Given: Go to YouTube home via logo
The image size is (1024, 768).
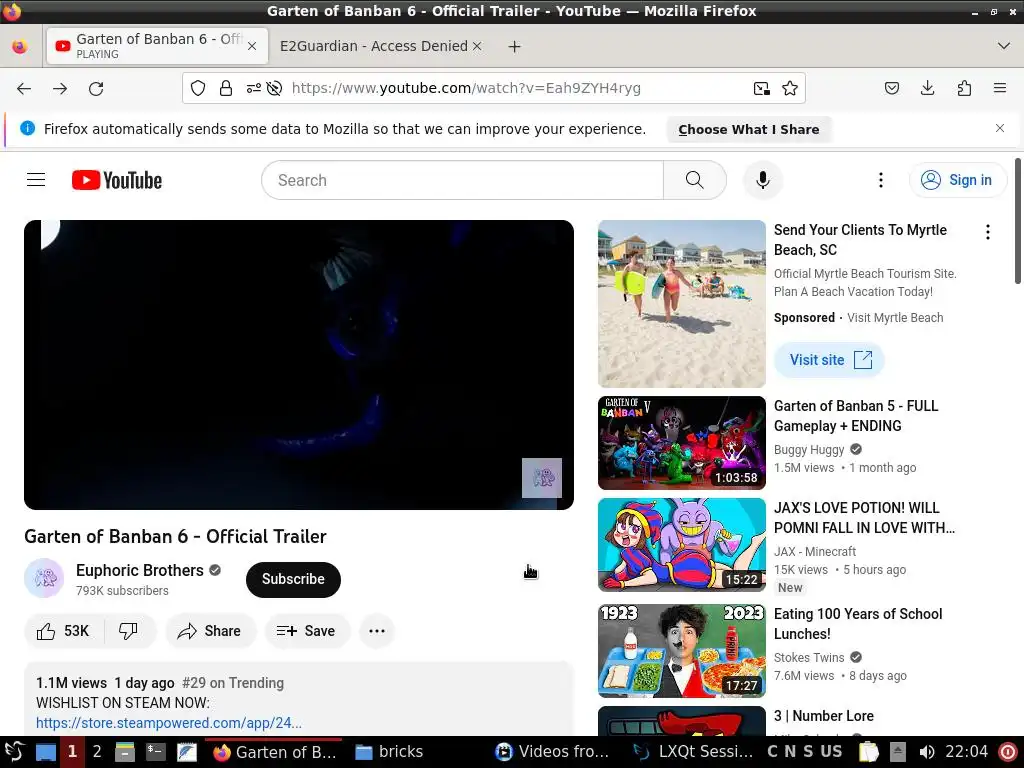Looking at the screenshot, I should tap(117, 180).
